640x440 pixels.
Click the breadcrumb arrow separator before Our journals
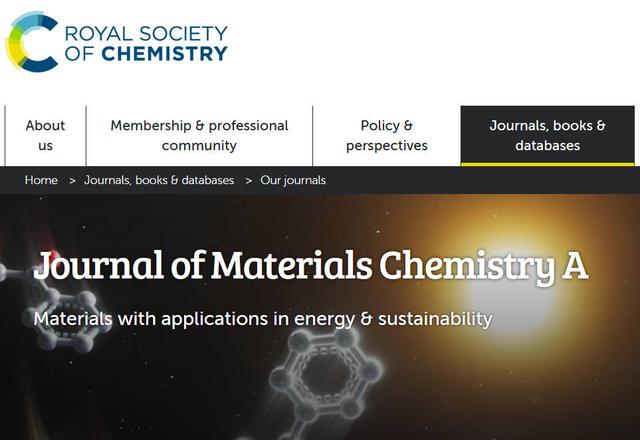click(248, 180)
